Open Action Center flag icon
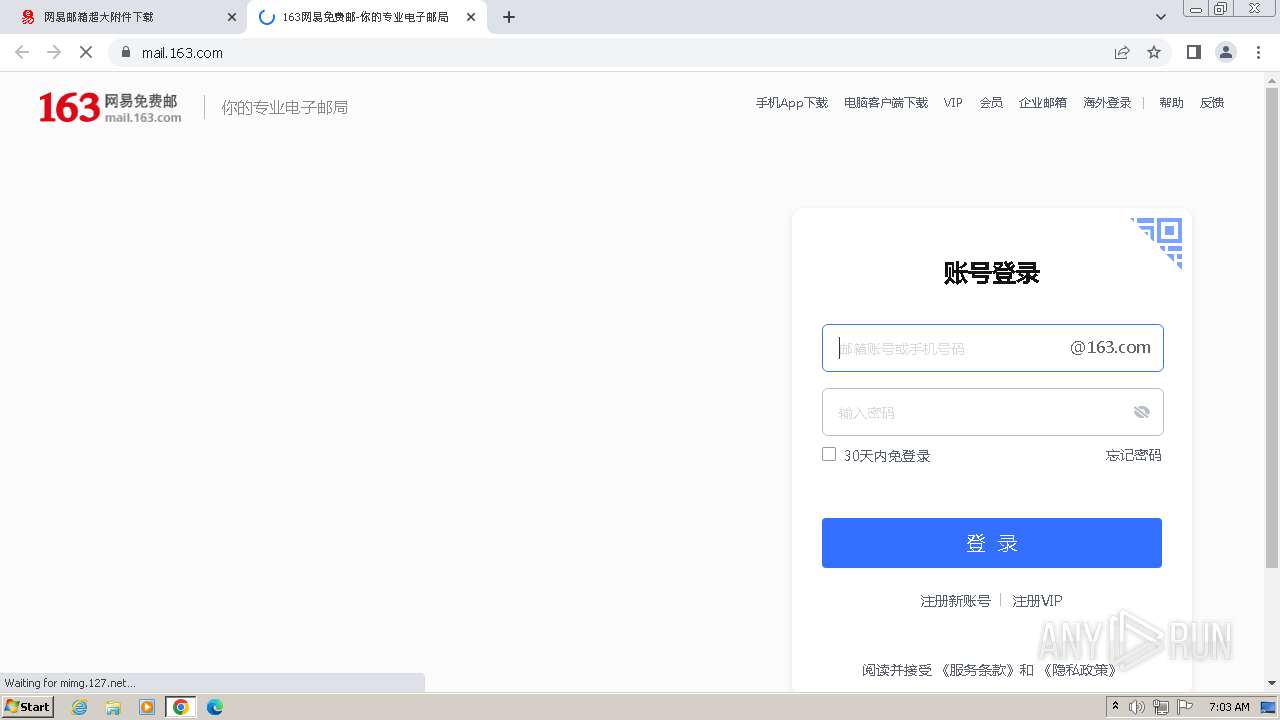The height and width of the screenshot is (720, 1280). [x=1185, y=707]
